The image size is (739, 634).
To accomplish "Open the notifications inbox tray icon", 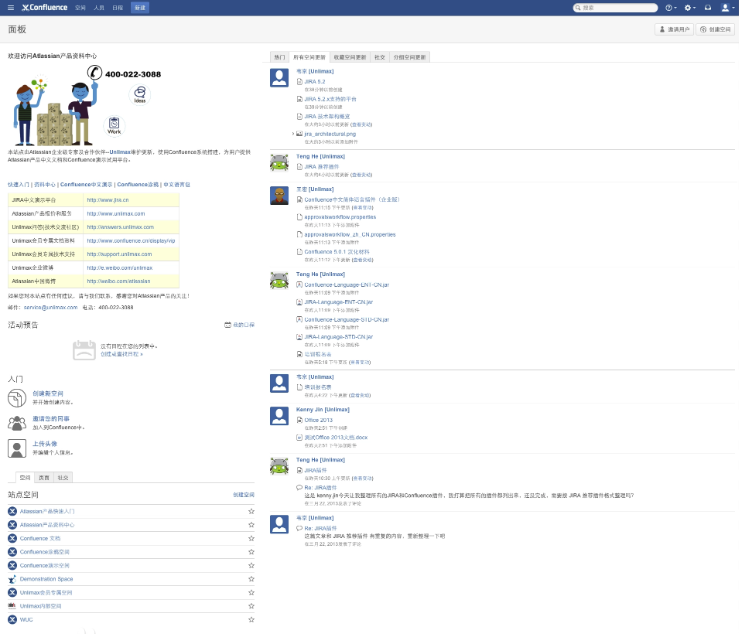I will point(708,8).
